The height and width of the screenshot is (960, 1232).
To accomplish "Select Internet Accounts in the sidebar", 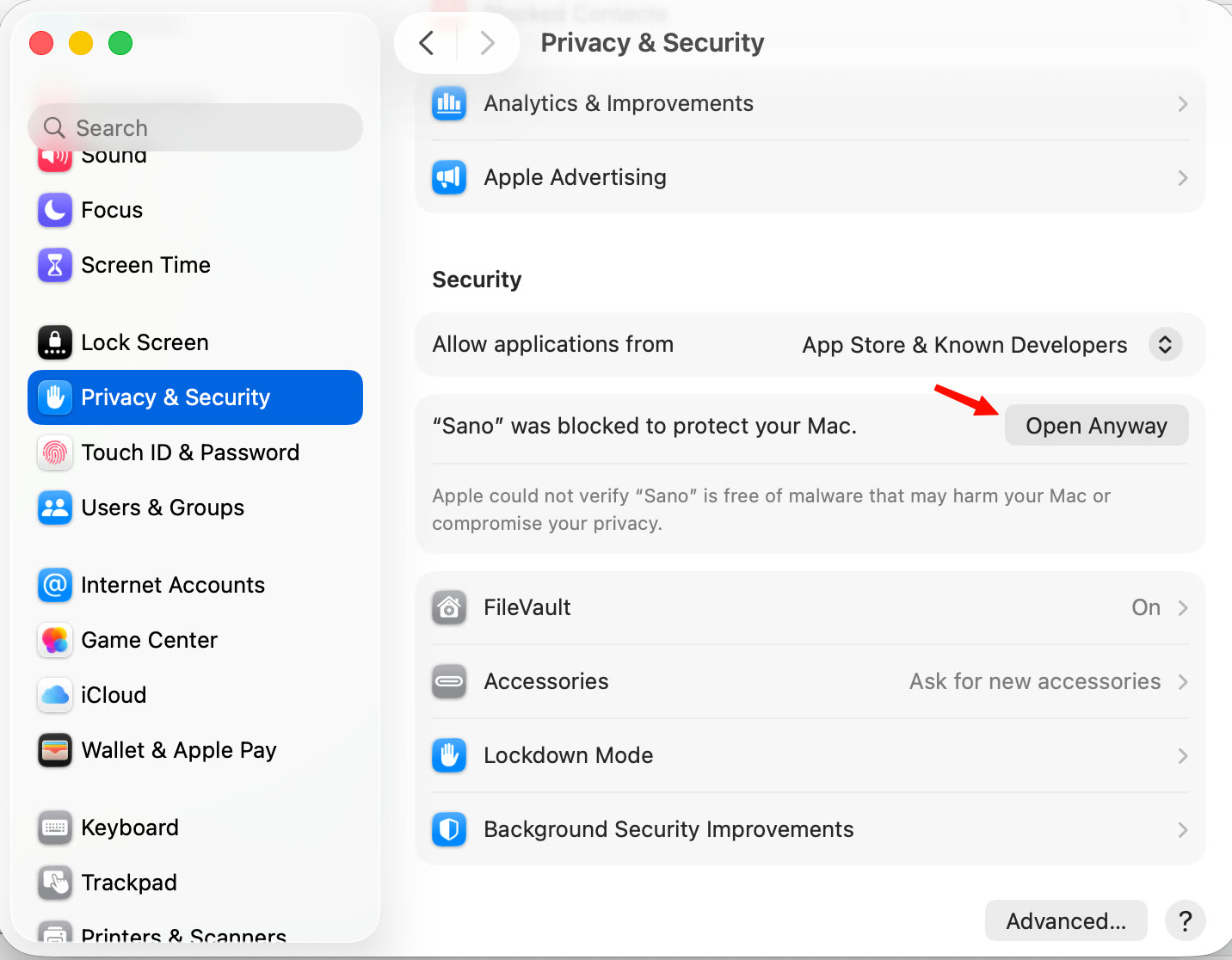I will [195, 585].
